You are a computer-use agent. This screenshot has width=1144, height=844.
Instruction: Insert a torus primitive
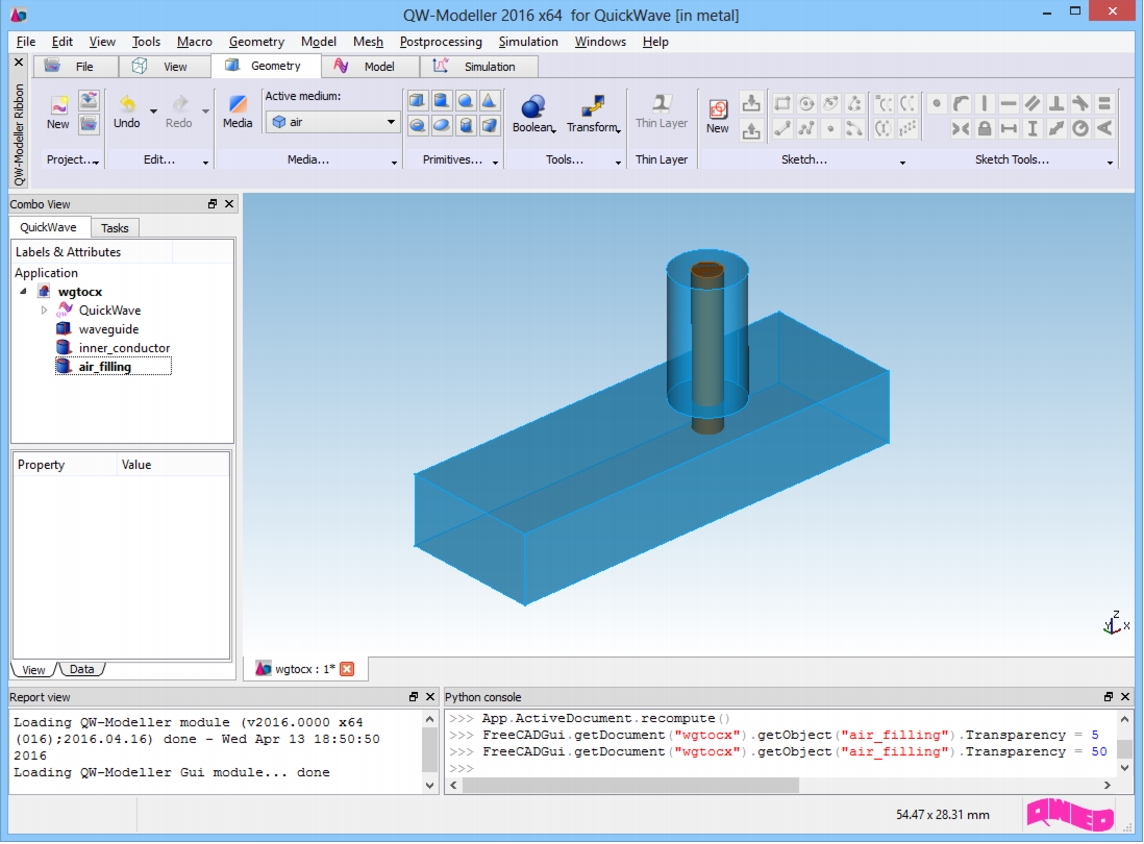pos(417,125)
